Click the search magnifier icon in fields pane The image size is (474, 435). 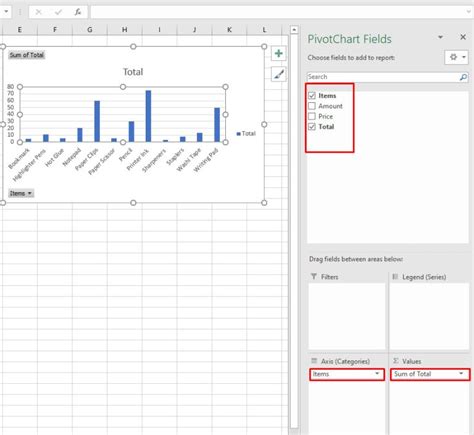463,77
